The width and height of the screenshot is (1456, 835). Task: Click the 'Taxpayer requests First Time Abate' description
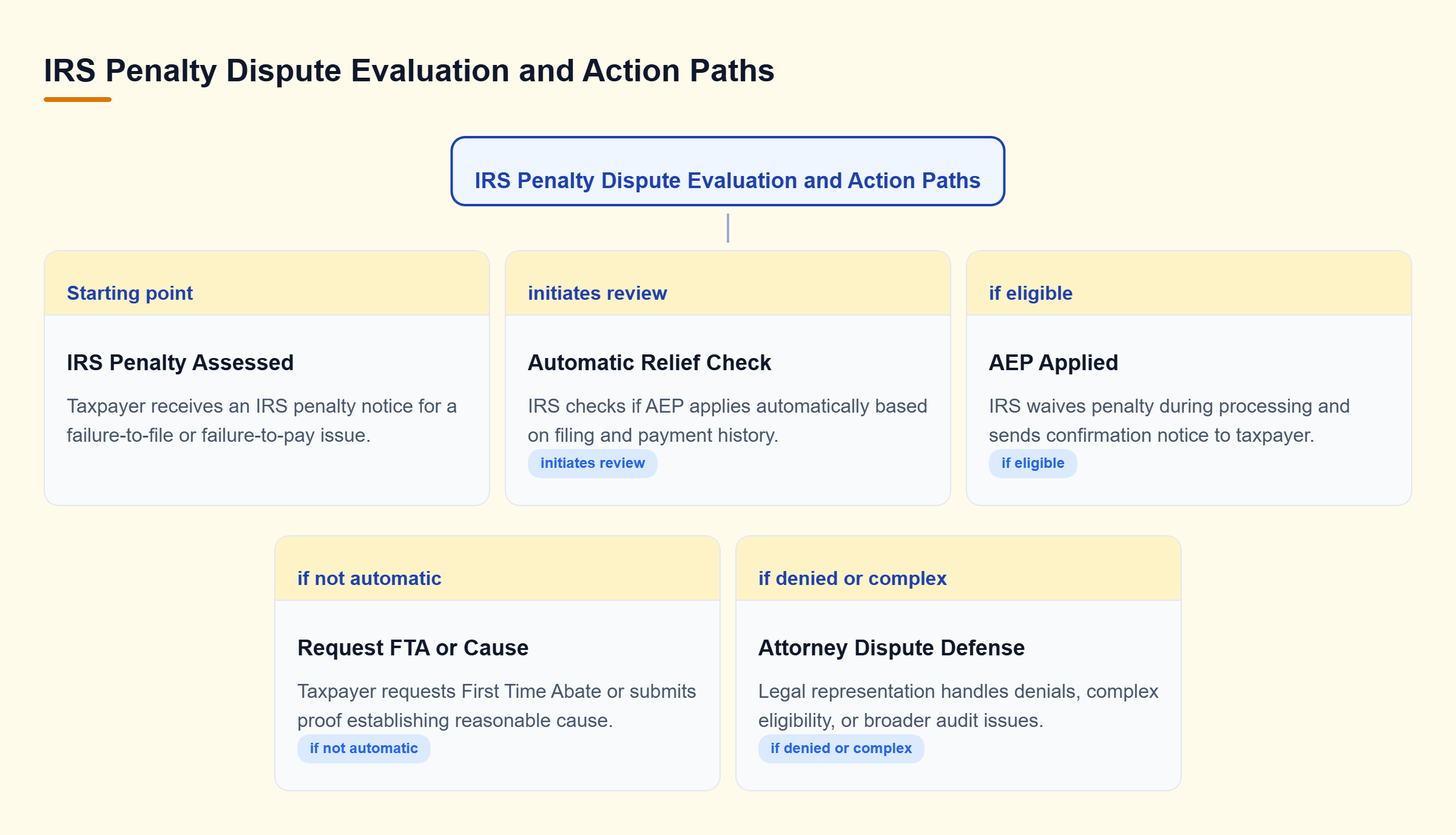pos(496,706)
